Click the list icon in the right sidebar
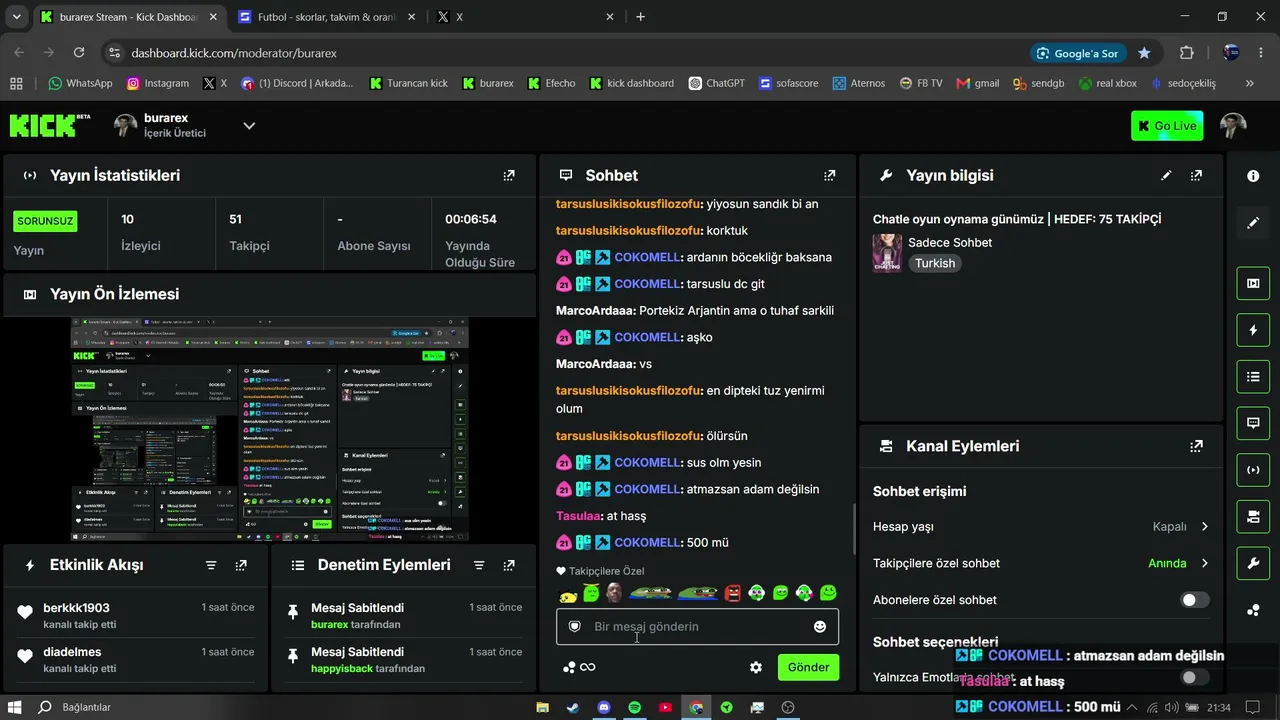1280x720 pixels. [x=1253, y=377]
